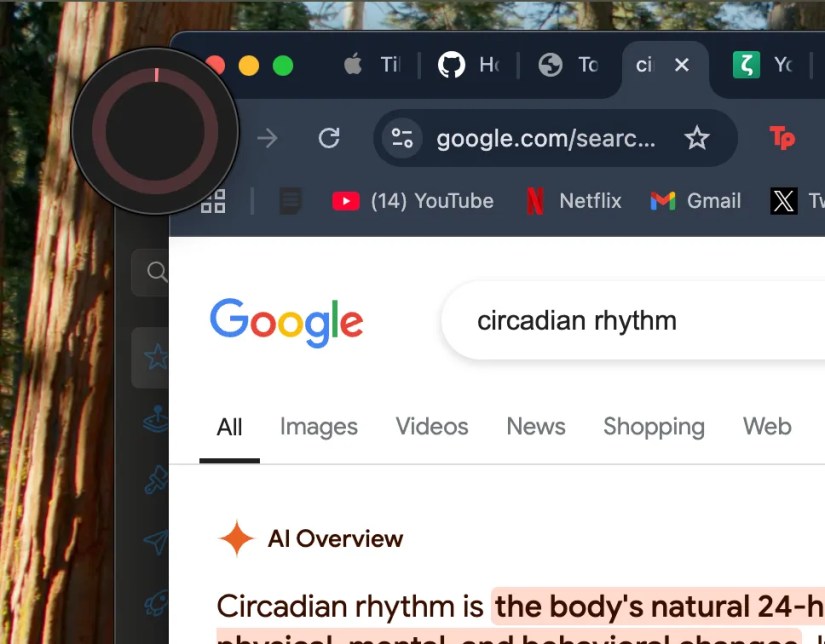The image size is (825, 644).
Task: Close the active circadian search tab
Action: [682, 65]
